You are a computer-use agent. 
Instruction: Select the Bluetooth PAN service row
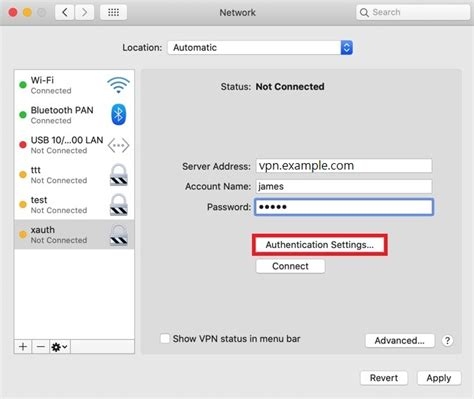click(x=74, y=115)
